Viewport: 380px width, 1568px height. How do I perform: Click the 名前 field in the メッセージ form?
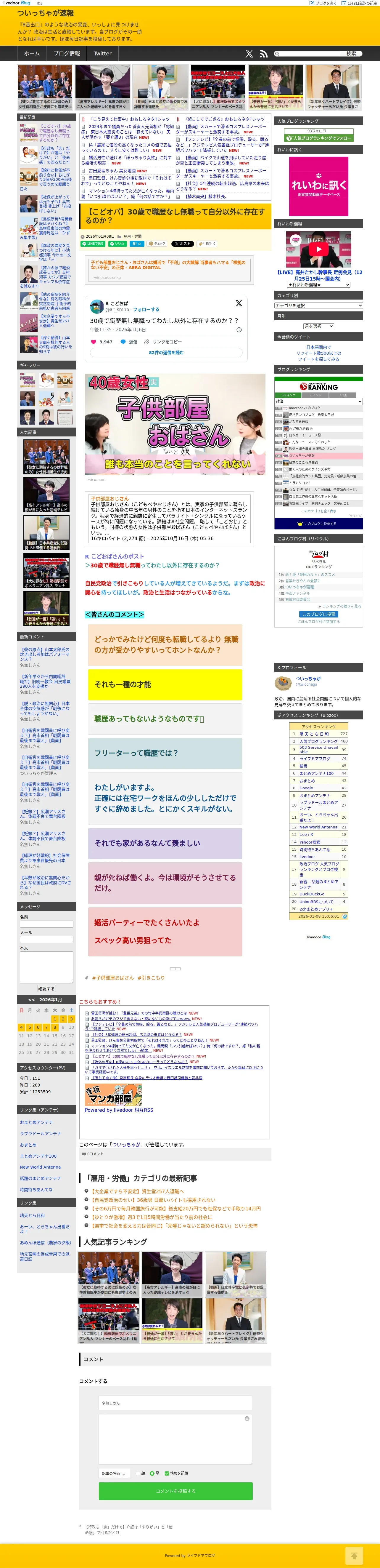[46, 924]
